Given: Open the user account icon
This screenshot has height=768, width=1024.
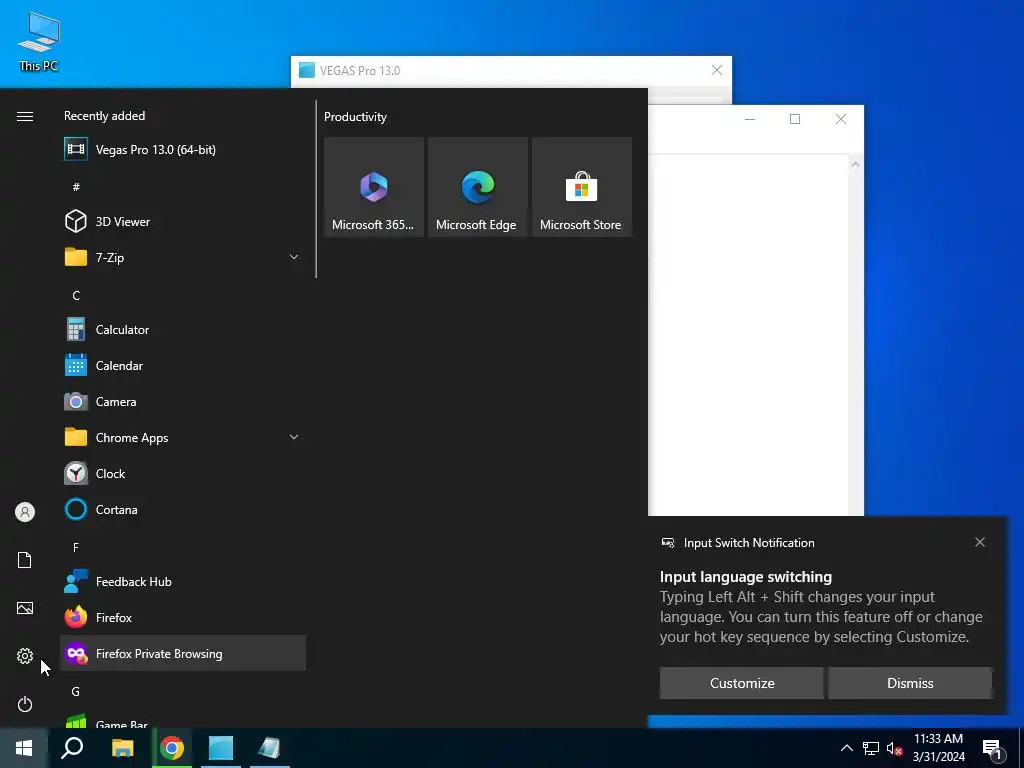Looking at the screenshot, I should (25, 512).
